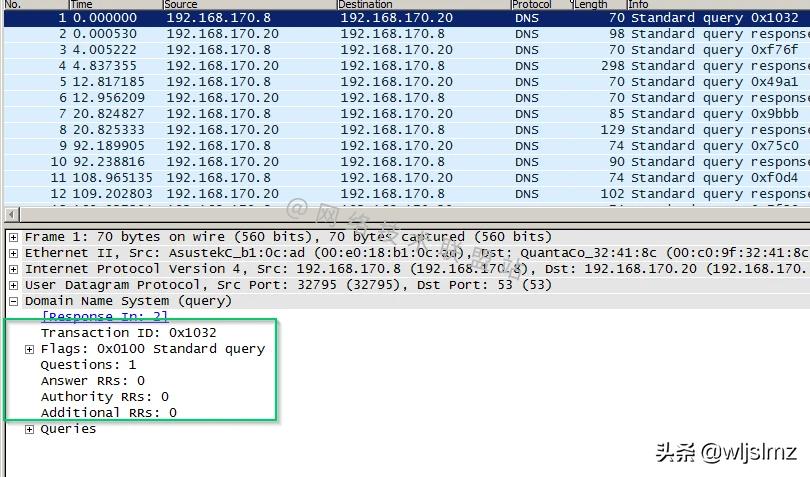
Task: Select packet 8 with length 129
Action: click(x=407, y=130)
